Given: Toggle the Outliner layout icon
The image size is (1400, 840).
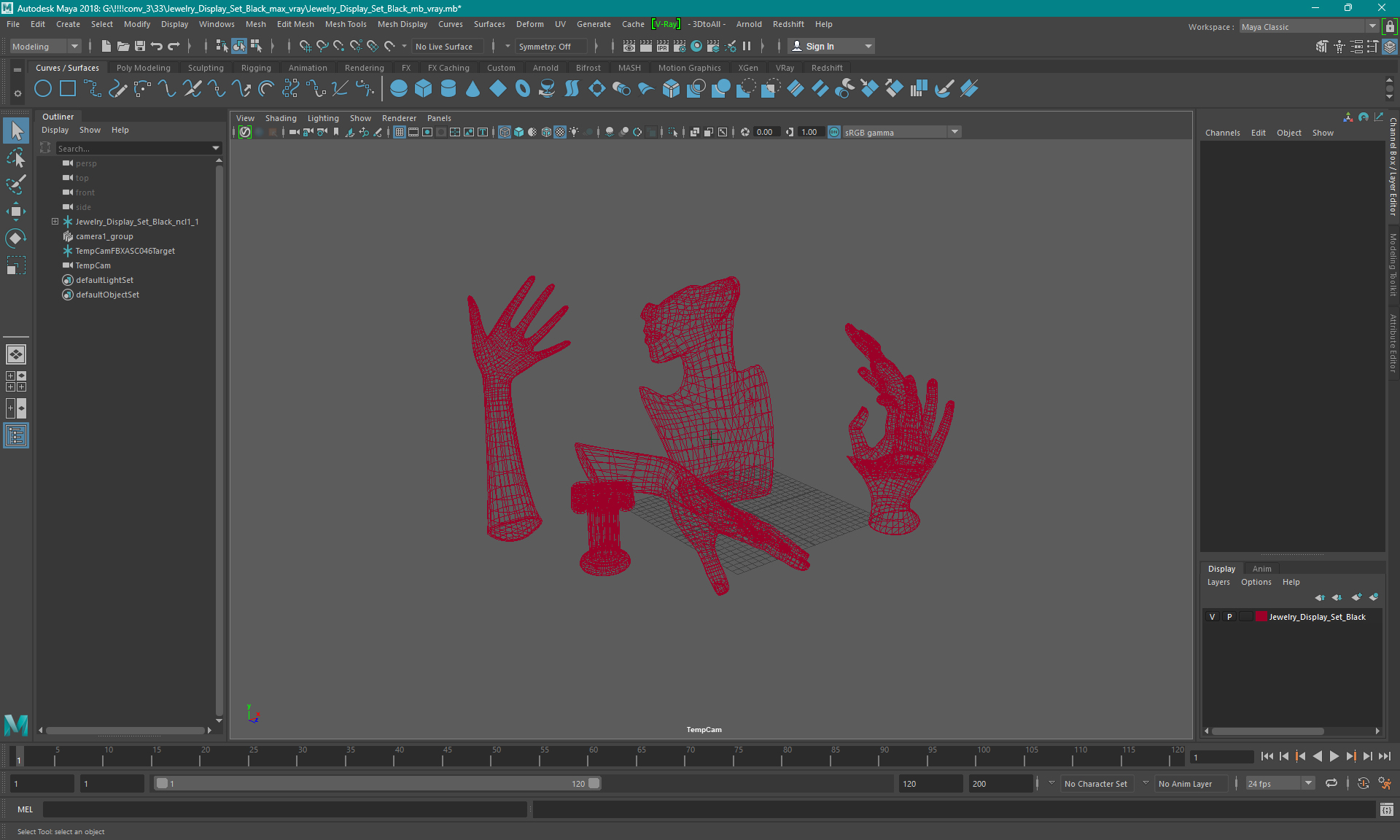Looking at the screenshot, I should coord(16,436).
